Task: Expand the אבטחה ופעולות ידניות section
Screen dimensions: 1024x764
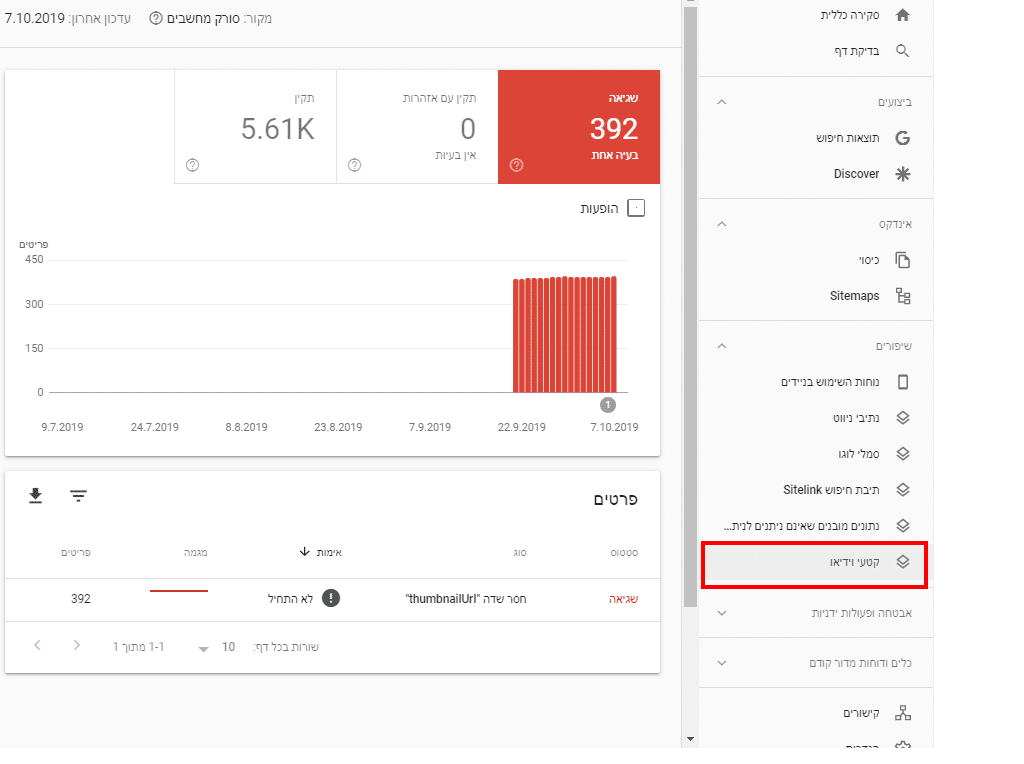Action: point(722,613)
